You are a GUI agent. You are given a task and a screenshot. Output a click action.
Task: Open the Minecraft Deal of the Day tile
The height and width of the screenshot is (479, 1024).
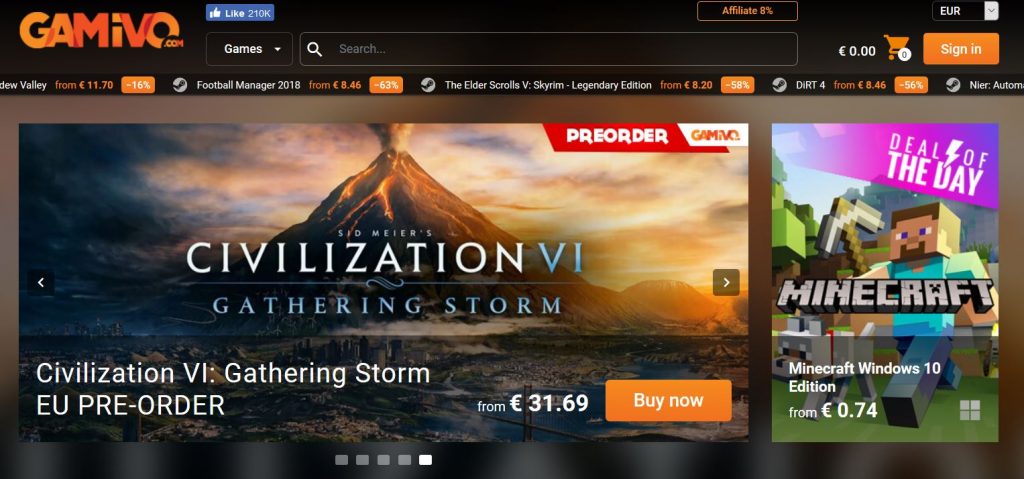pos(885,282)
